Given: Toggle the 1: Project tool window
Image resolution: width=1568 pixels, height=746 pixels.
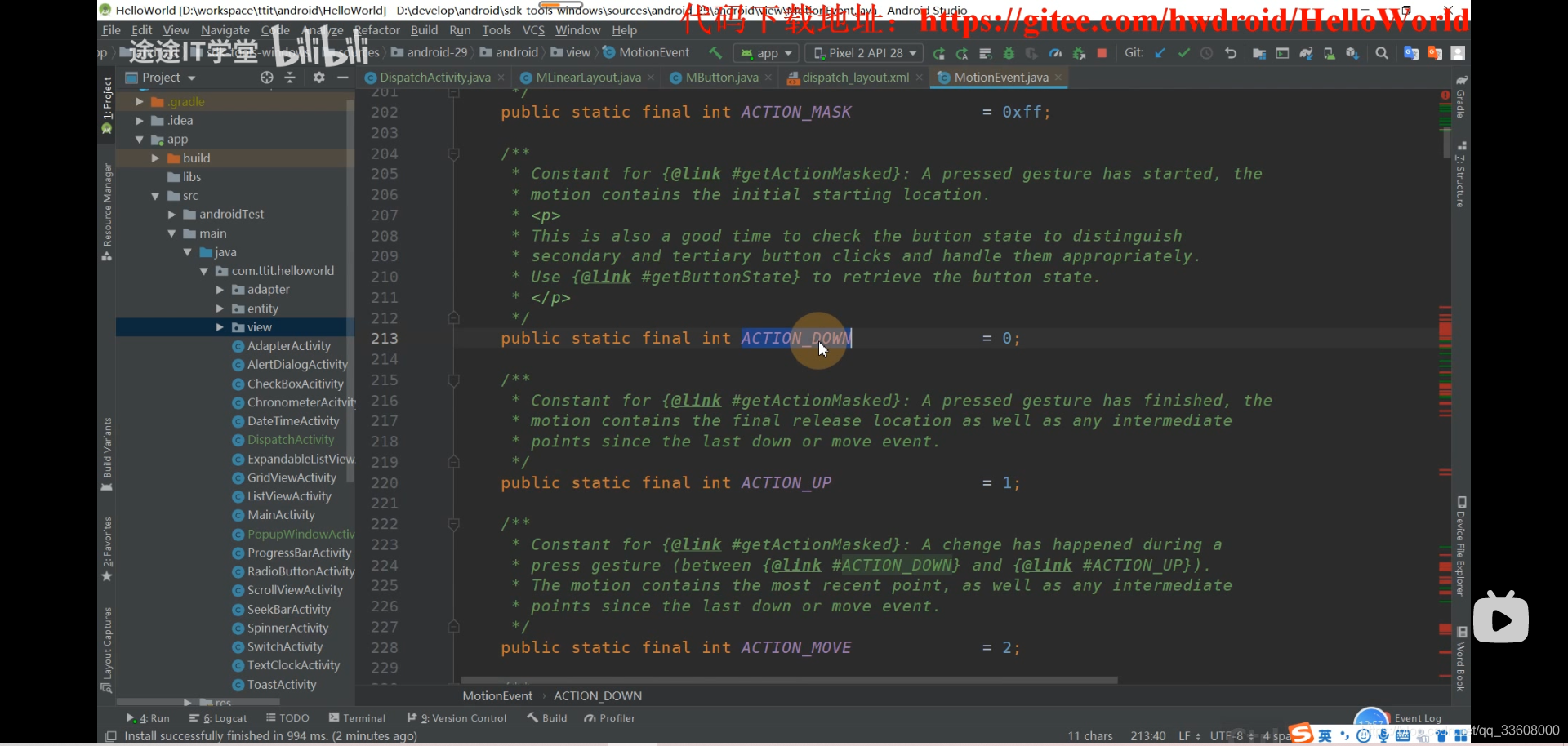Looking at the screenshot, I should click(106, 104).
